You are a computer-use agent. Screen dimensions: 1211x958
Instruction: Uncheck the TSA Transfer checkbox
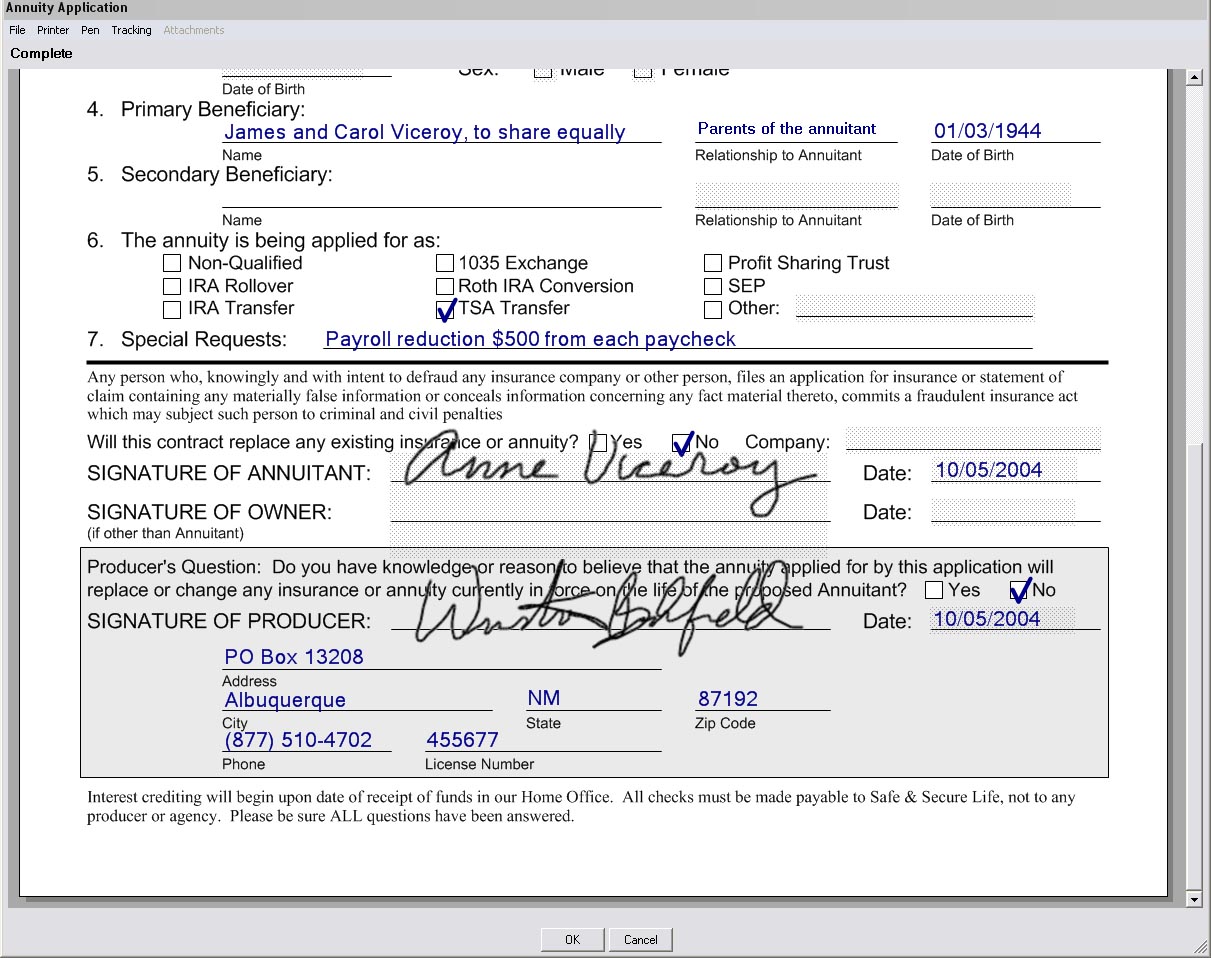pyautogui.click(x=445, y=310)
